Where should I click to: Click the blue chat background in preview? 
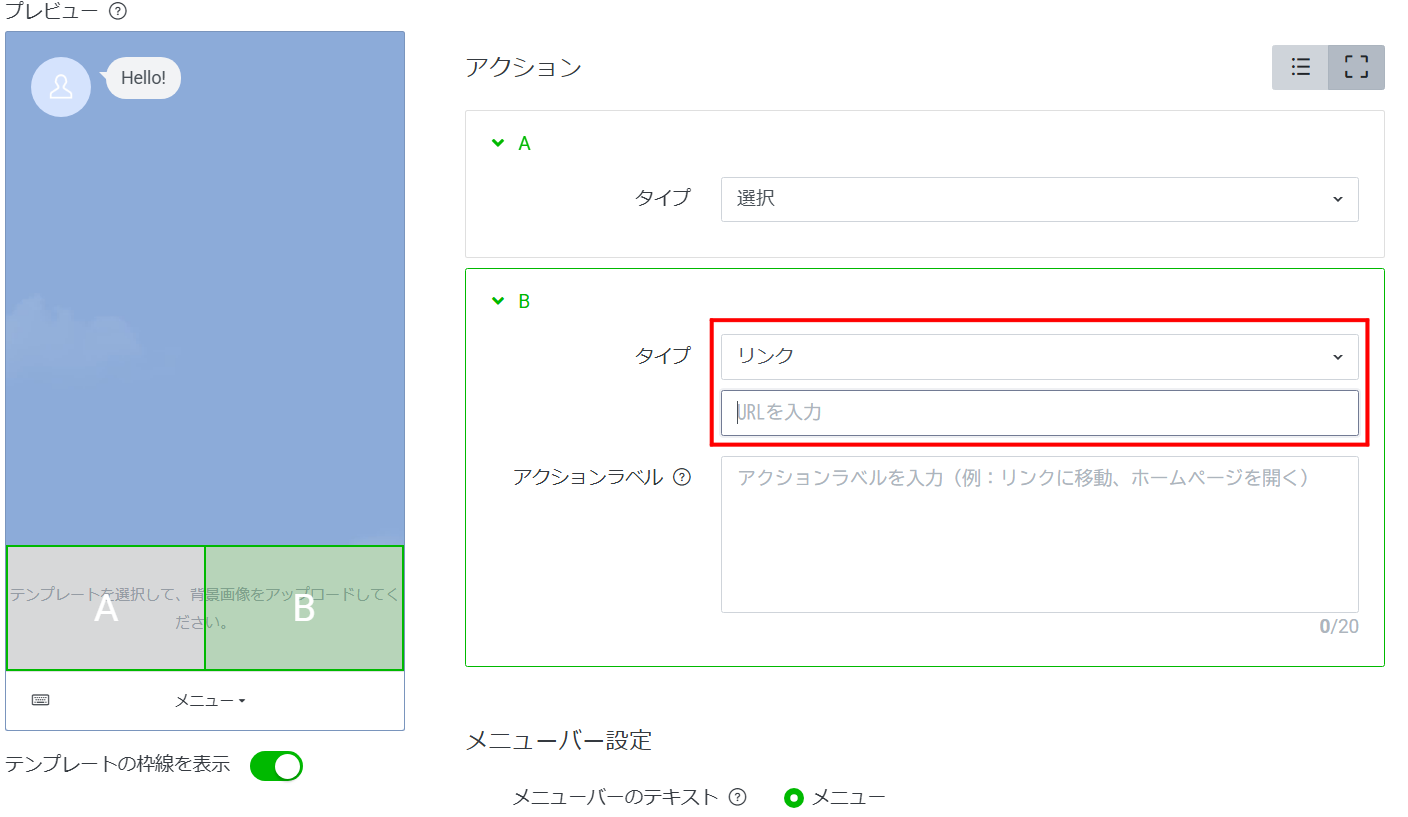205,300
